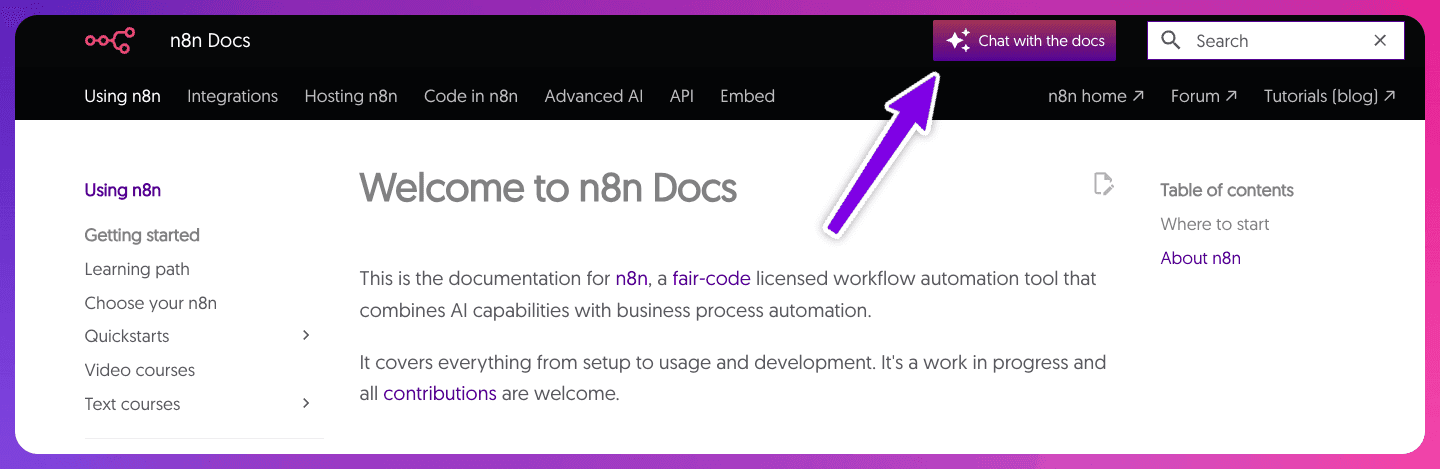Click the search magnifier icon
Image resolution: width=1440 pixels, height=469 pixels.
(x=1171, y=41)
